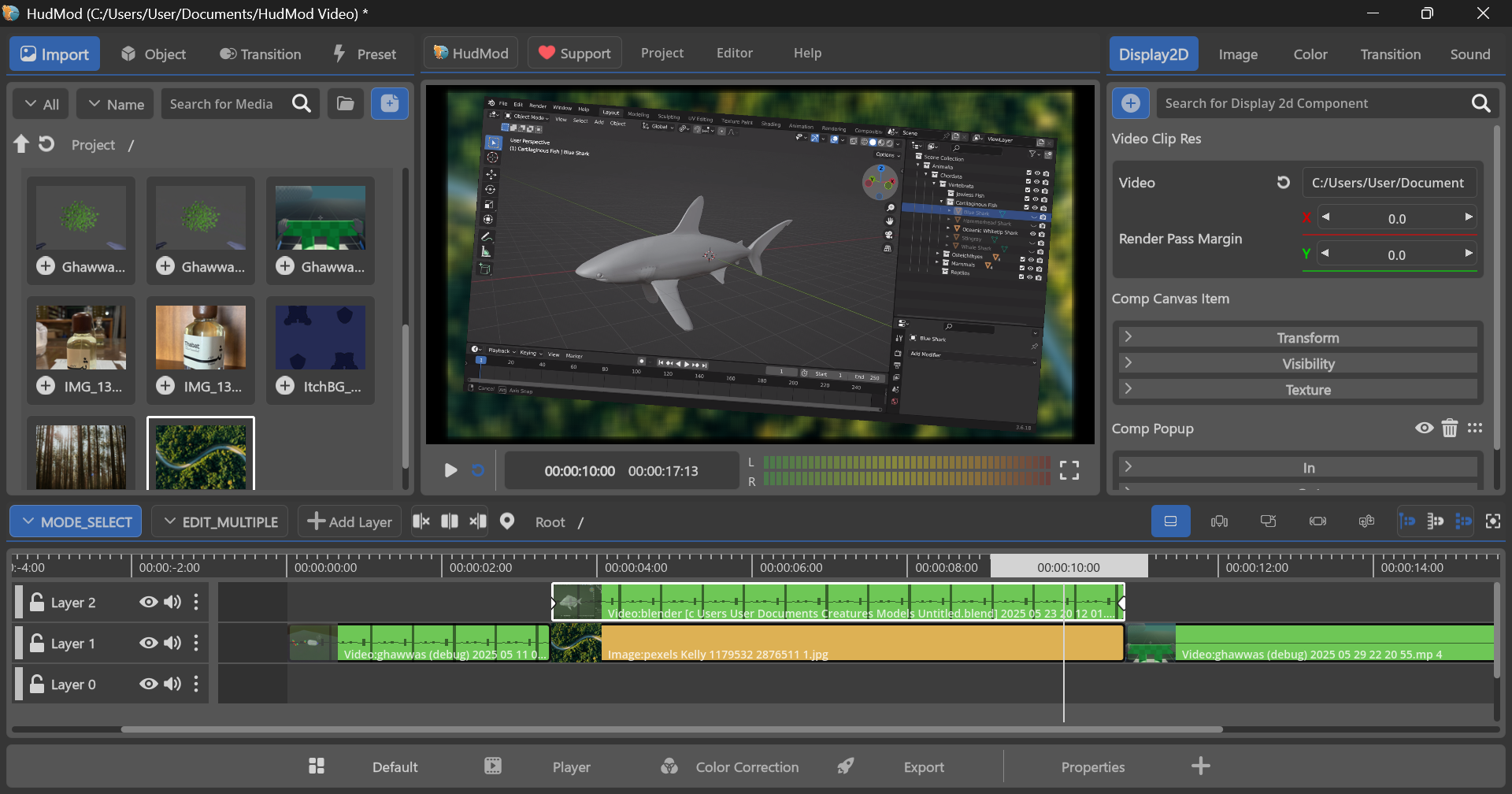The width and height of the screenshot is (1512, 794).
Task: Click the reload icon next to the Video path
Action: pyautogui.click(x=1284, y=183)
